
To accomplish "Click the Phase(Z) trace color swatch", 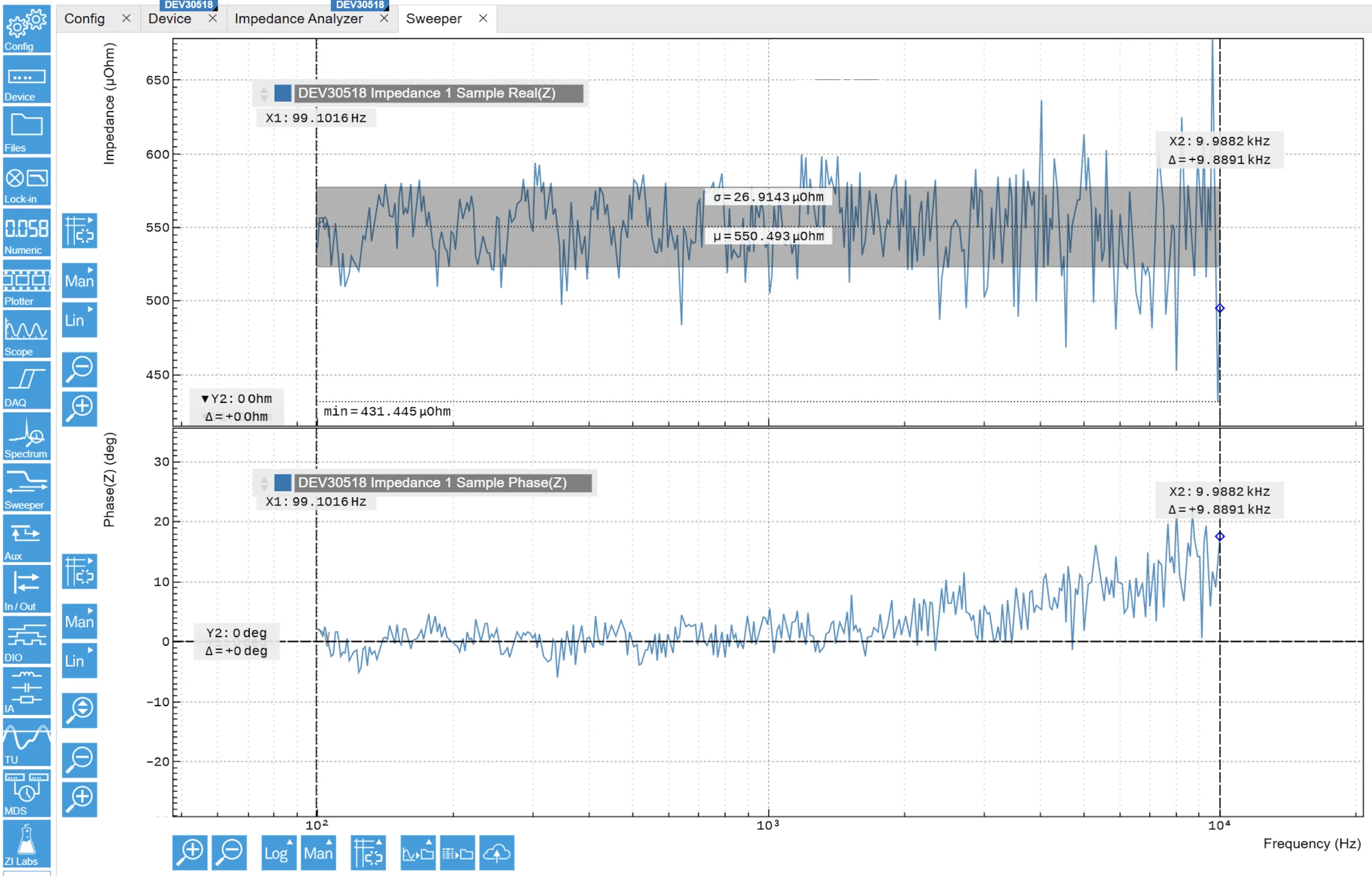I will [x=283, y=482].
